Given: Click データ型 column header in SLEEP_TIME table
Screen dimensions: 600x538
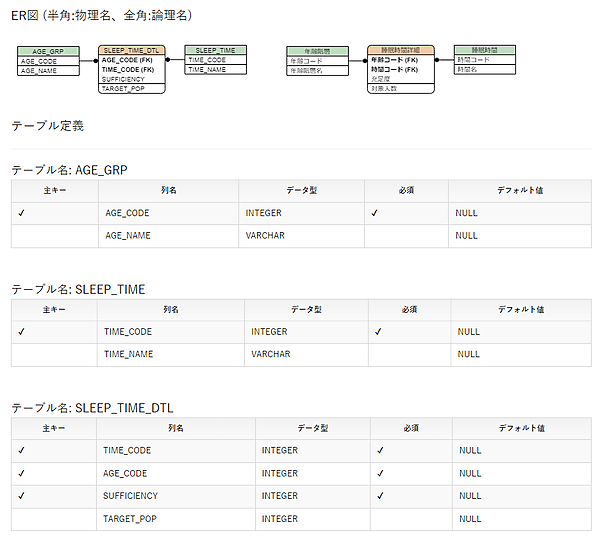Looking at the screenshot, I should coord(305,308).
